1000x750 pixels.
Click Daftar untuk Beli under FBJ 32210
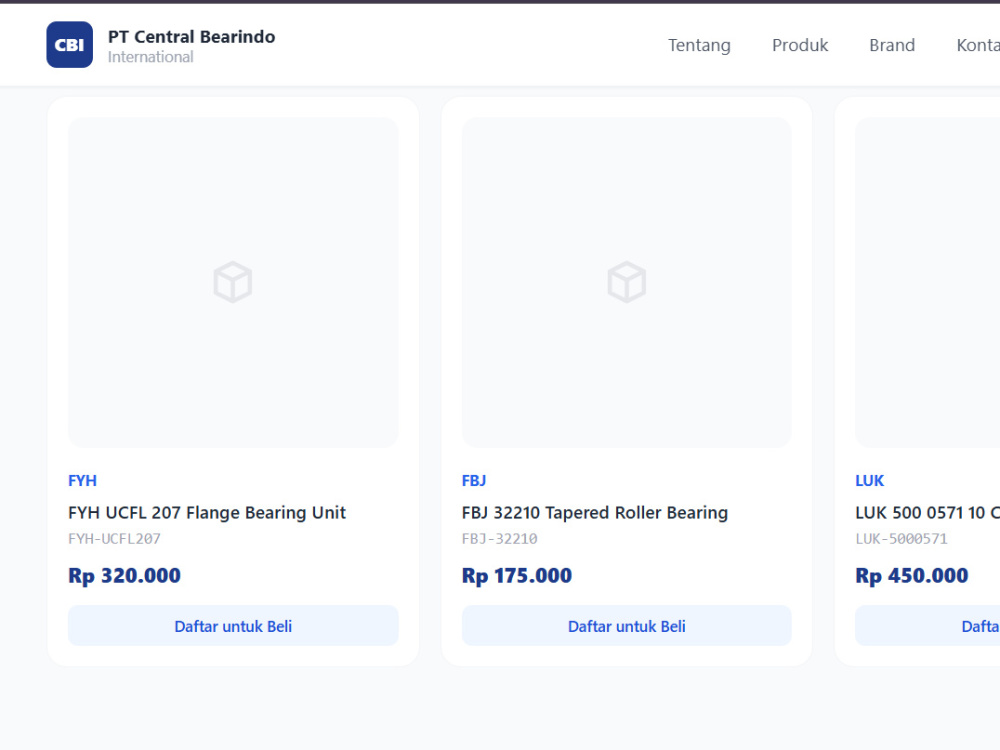[627, 626]
